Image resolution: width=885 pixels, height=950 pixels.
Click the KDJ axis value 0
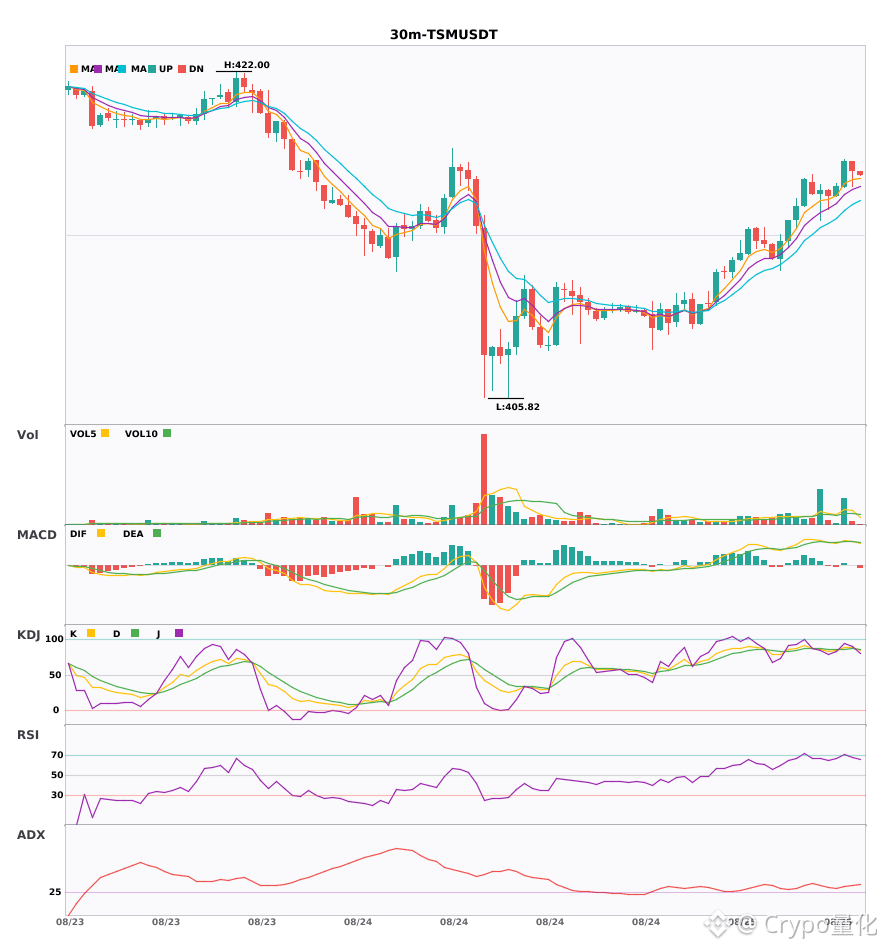pos(56,710)
